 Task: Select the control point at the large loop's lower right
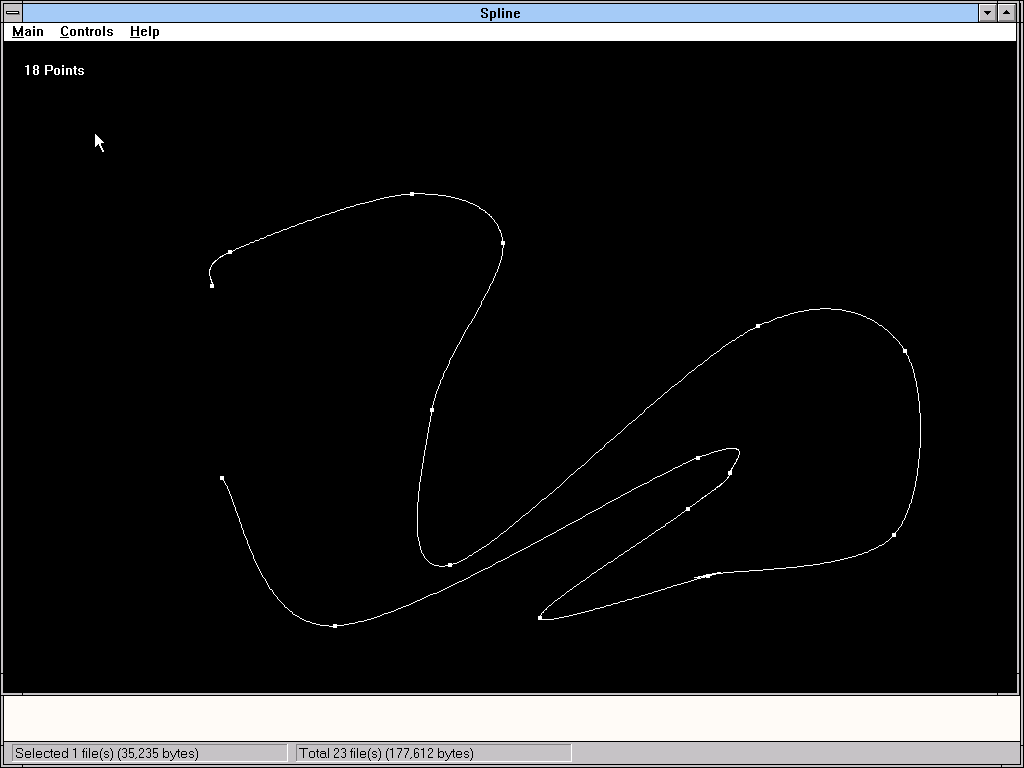click(894, 535)
